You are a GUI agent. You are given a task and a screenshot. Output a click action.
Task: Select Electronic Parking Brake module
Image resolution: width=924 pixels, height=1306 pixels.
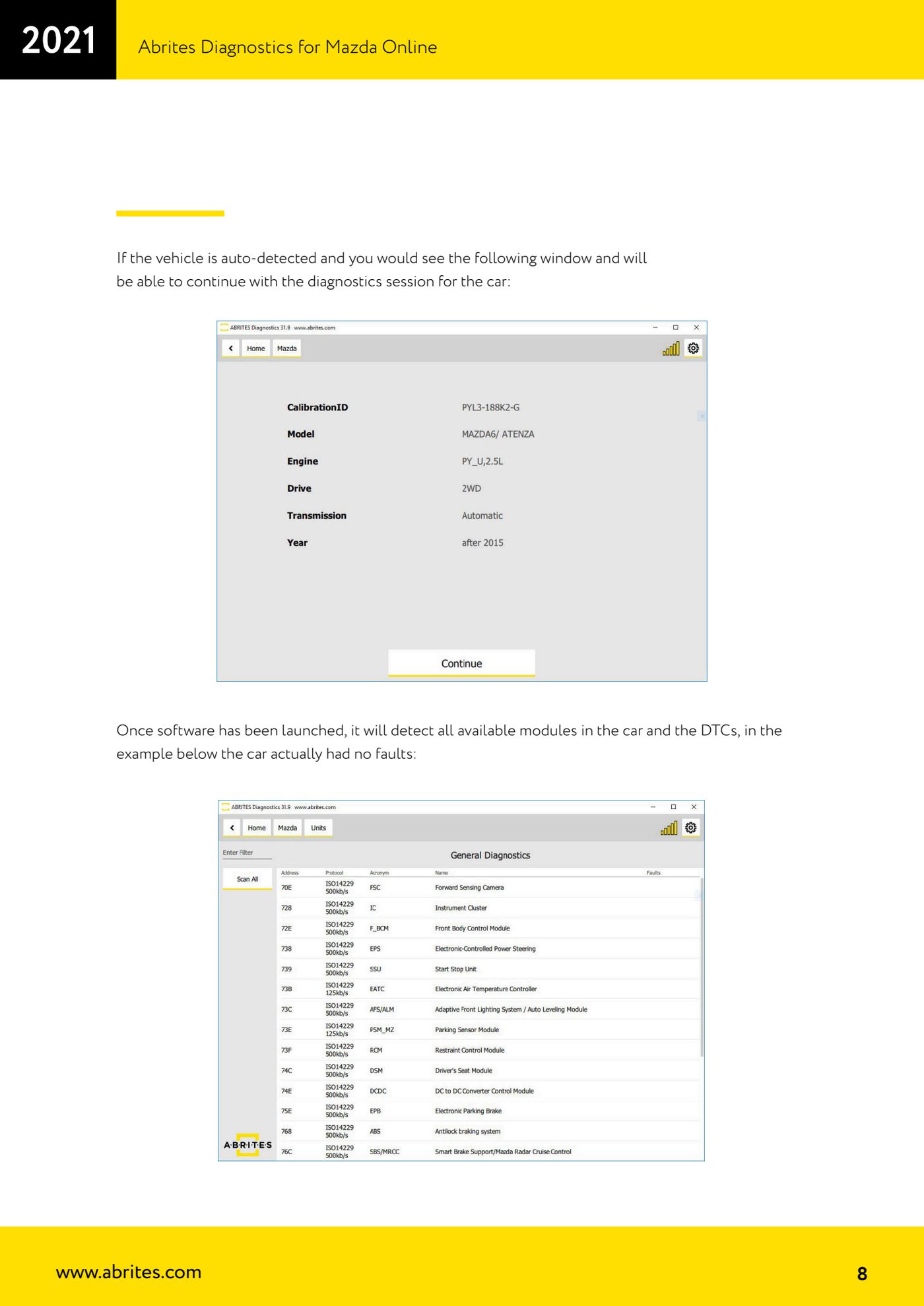pyautogui.click(x=488, y=1111)
